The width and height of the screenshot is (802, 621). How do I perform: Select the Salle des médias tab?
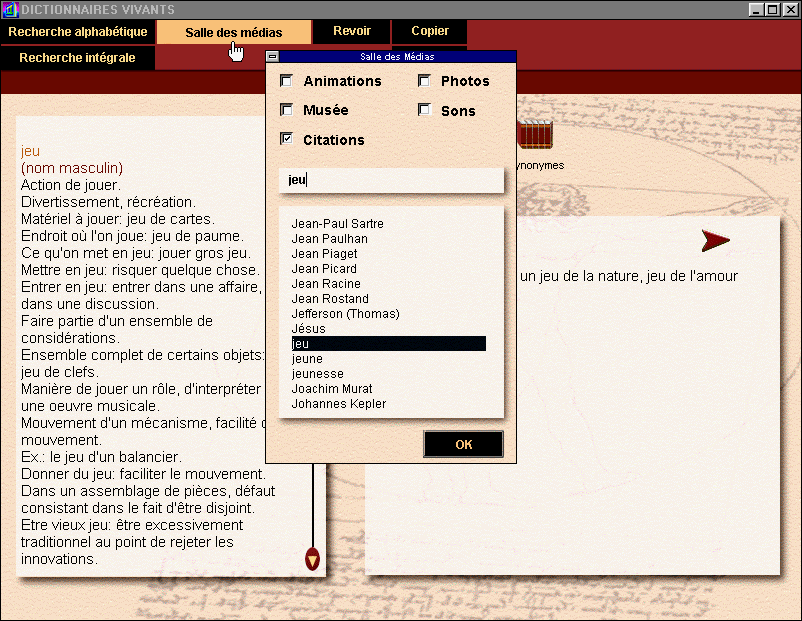click(x=234, y=32)
